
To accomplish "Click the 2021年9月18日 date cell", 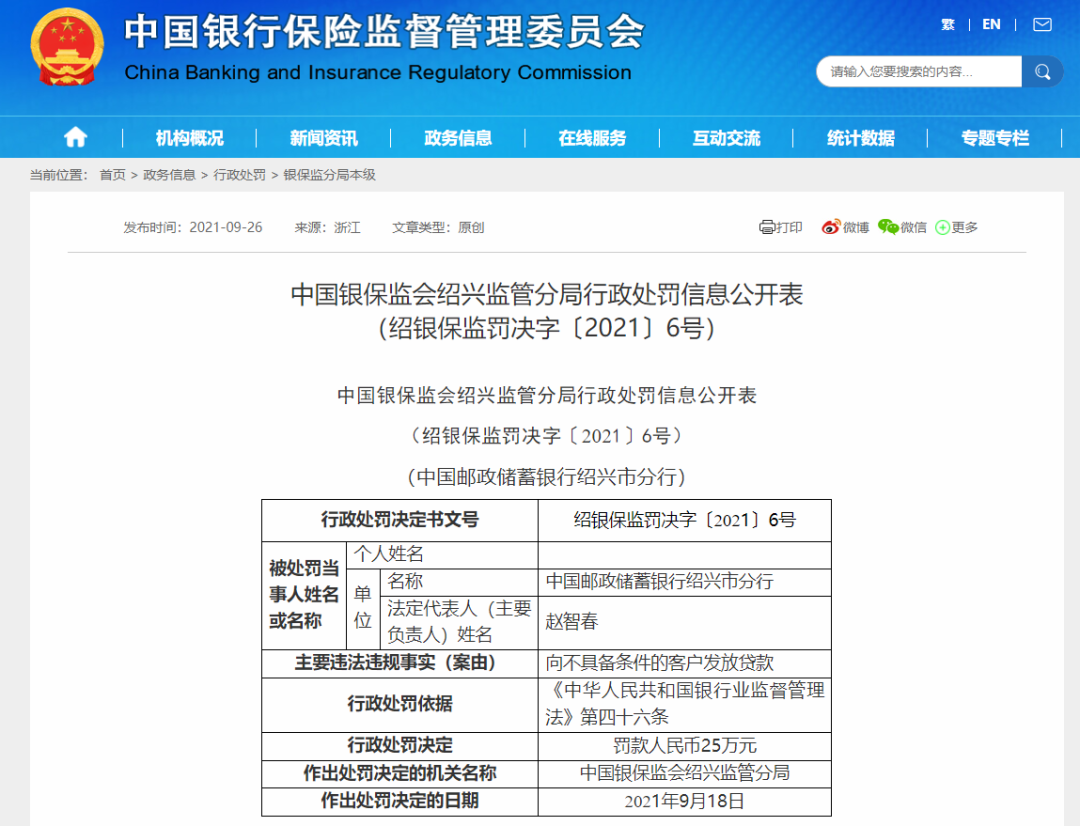I will (x=685, y=802).
